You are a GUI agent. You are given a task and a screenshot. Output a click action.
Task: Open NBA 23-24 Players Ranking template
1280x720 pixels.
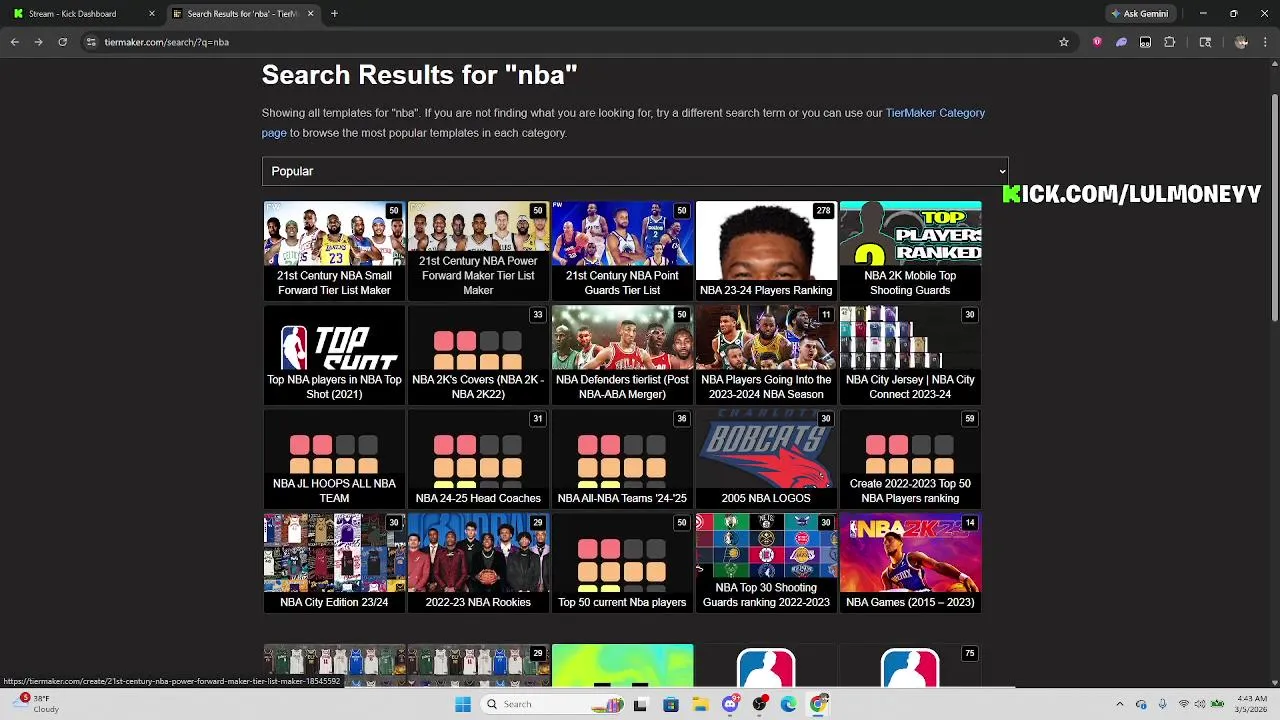tap(766, 250)
